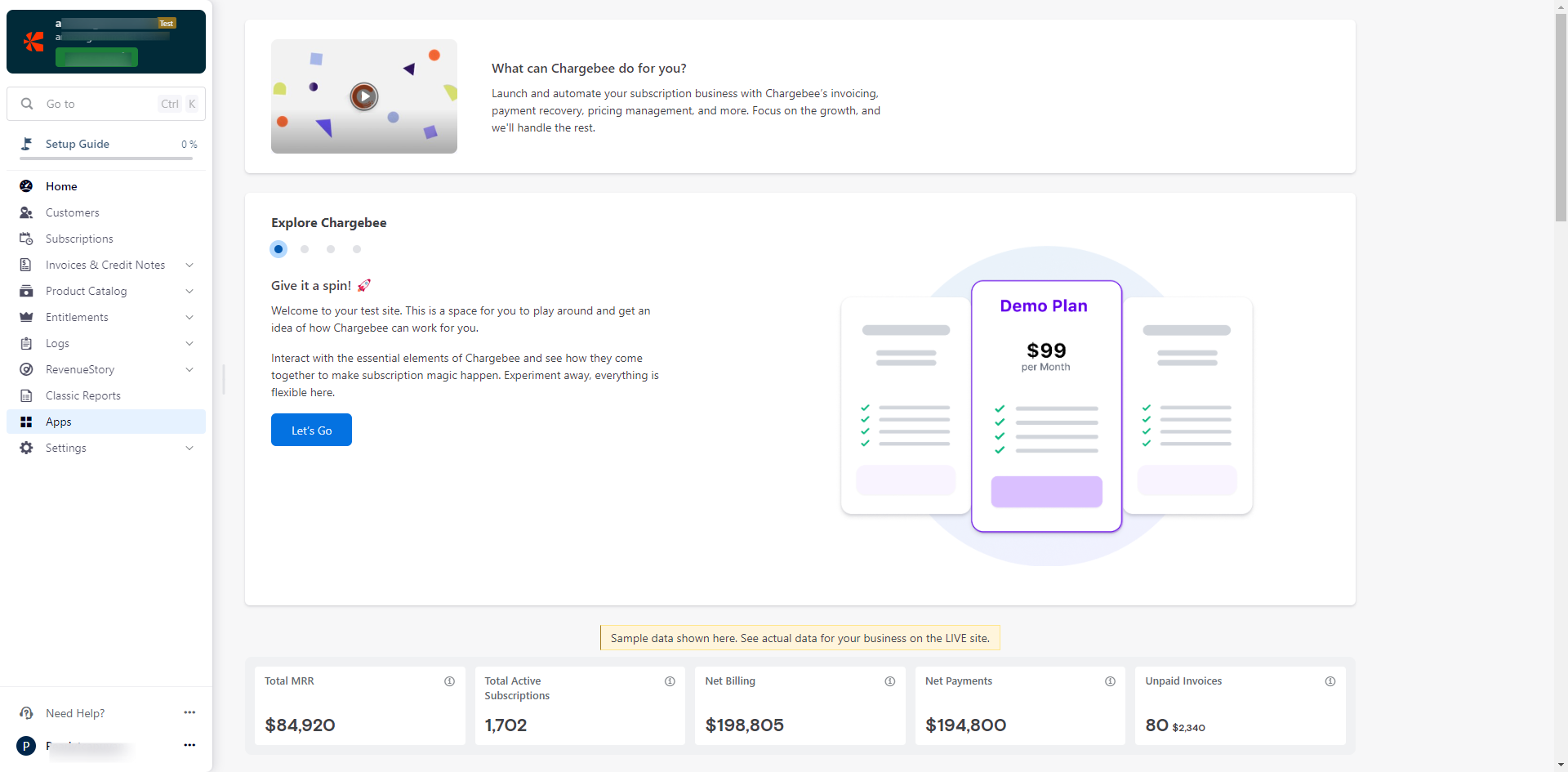Select the fourth Explore Chargebee carousel dot
Viewport: 1568px width, 772px height.
[357, 249]
